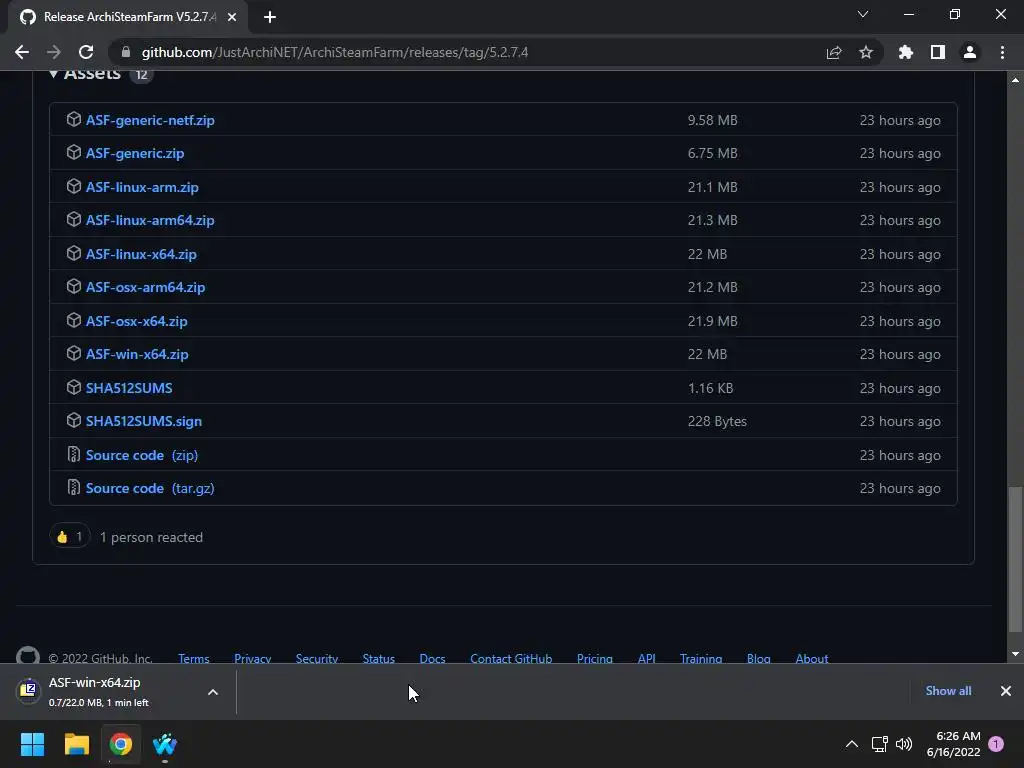
Task: Open the Pricing footer link
Action: pyautogui.click(x=595, y=658)
